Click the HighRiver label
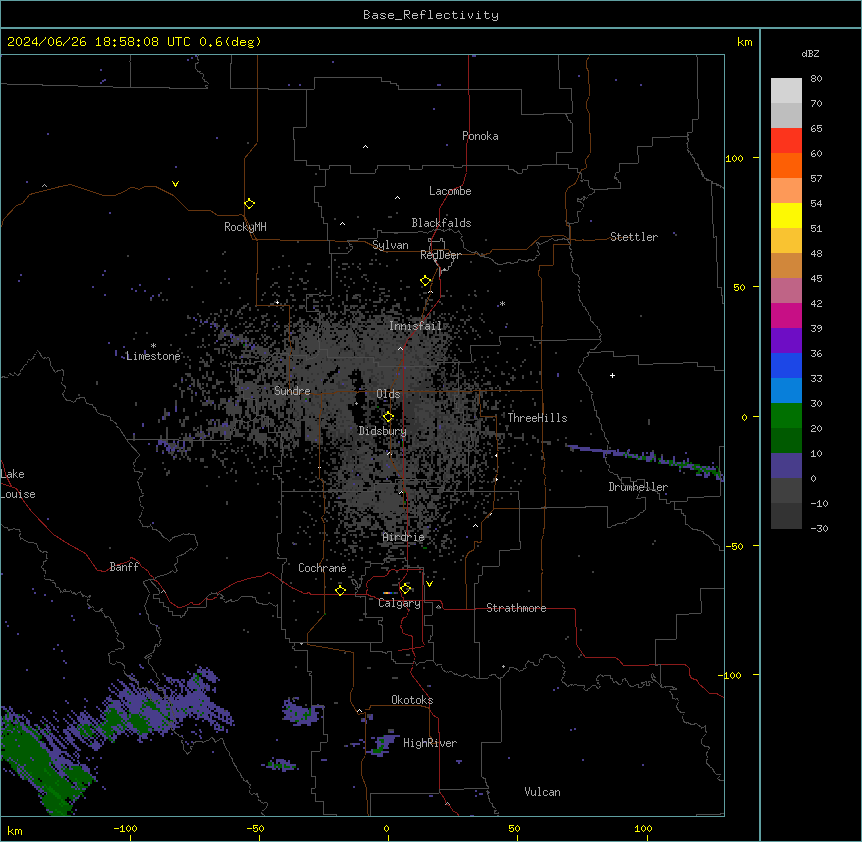The width and height of the screenshot is (862, 842). [x=430, y=743]
